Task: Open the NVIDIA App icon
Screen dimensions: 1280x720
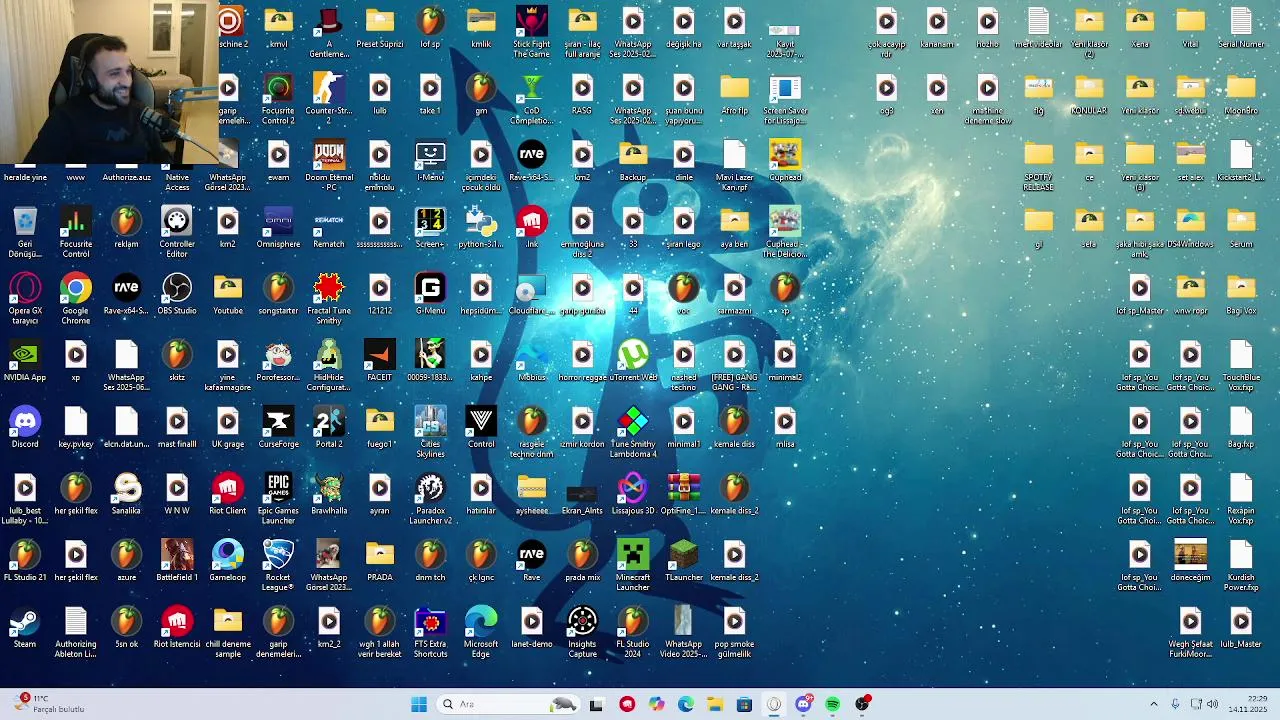Action: 25,362
